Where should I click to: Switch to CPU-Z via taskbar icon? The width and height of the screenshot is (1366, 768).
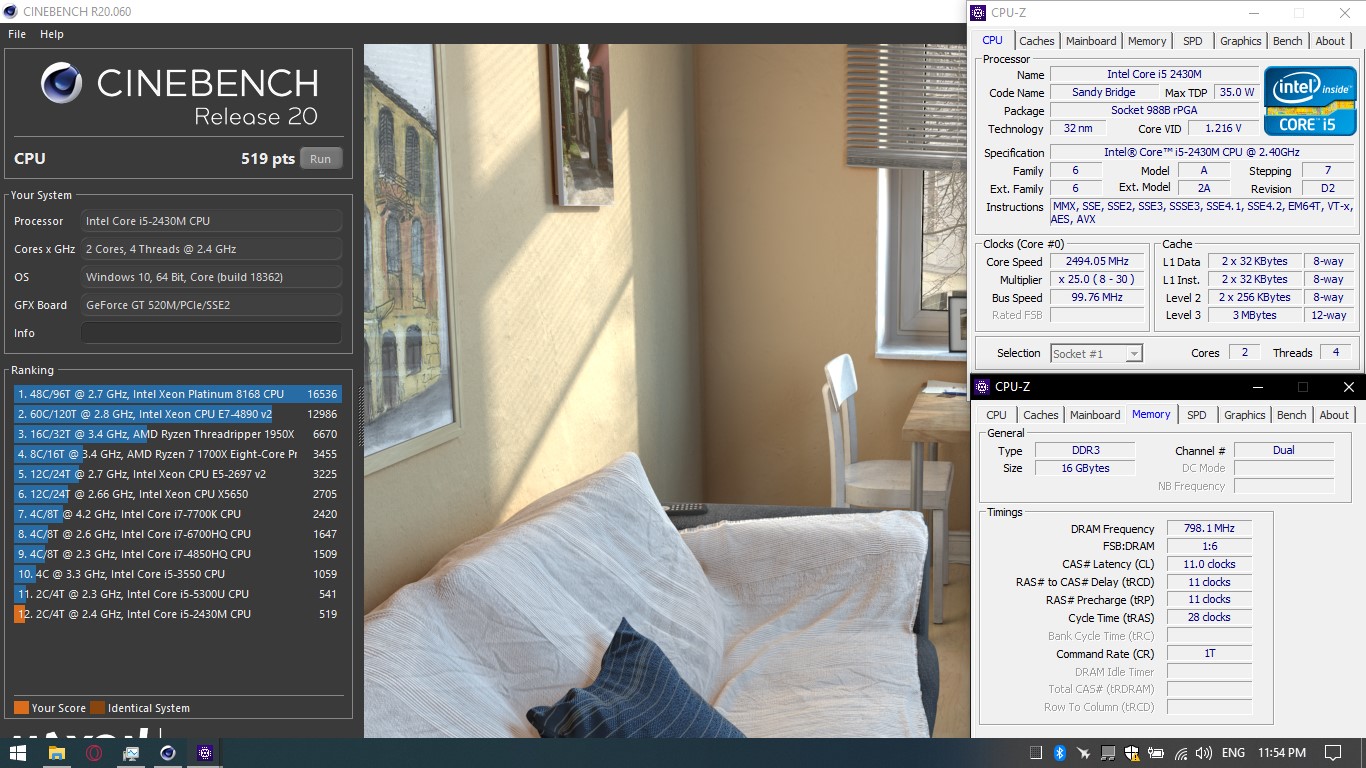(x=205, y=753)
